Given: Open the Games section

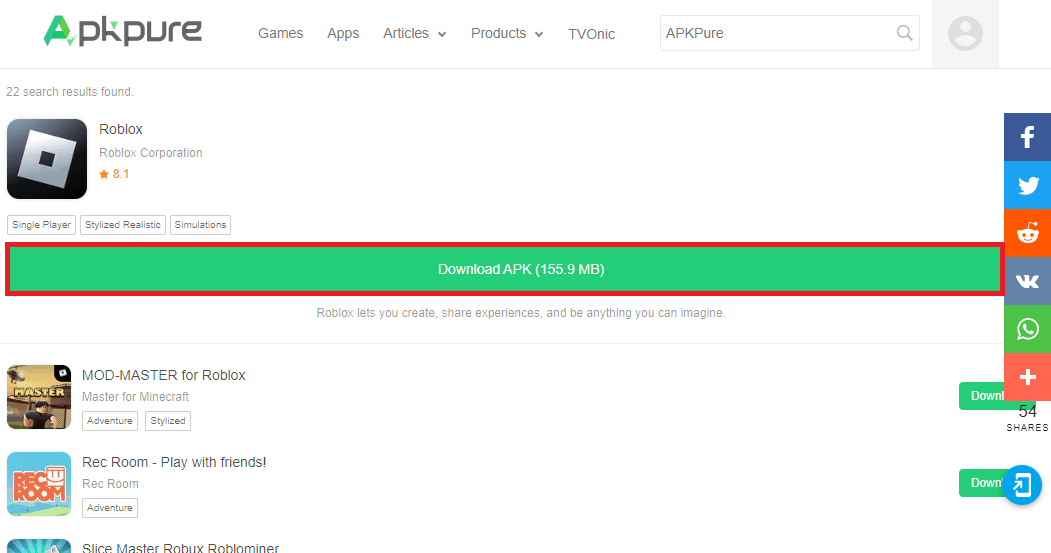Looking at the screenshot, I should tap(280, 34).
